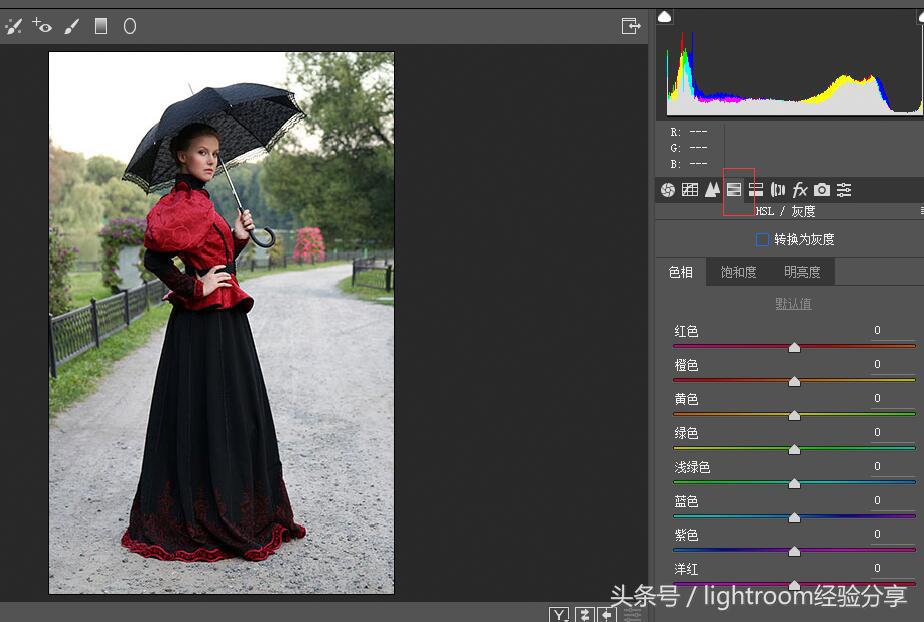Image resolution: width=924 pixels, height=622 pixels.
Task: Open the Camera Calibration panel
Action: pyautogui.click(x=822, y=189)
